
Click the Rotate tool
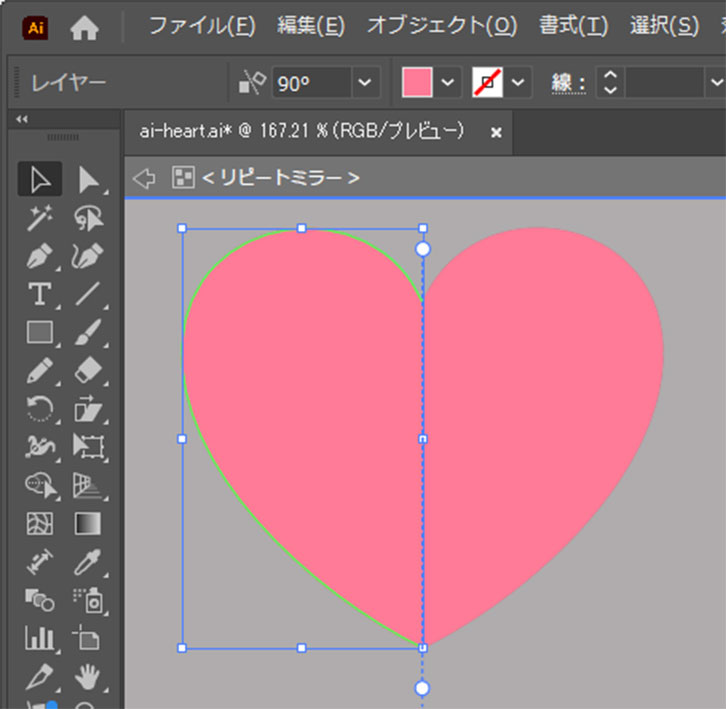pyautogui.click(x=39, y=408)
